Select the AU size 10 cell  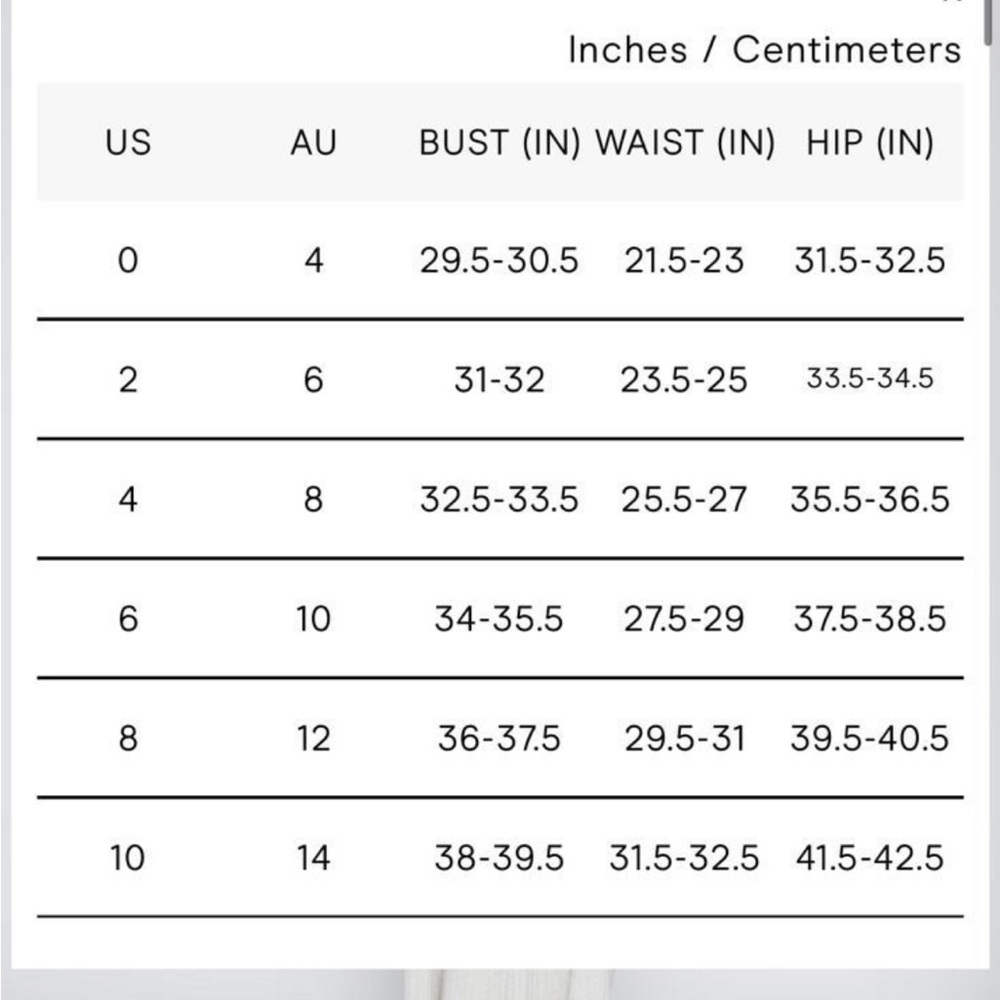pyautogui.click(x=313, y=619)
